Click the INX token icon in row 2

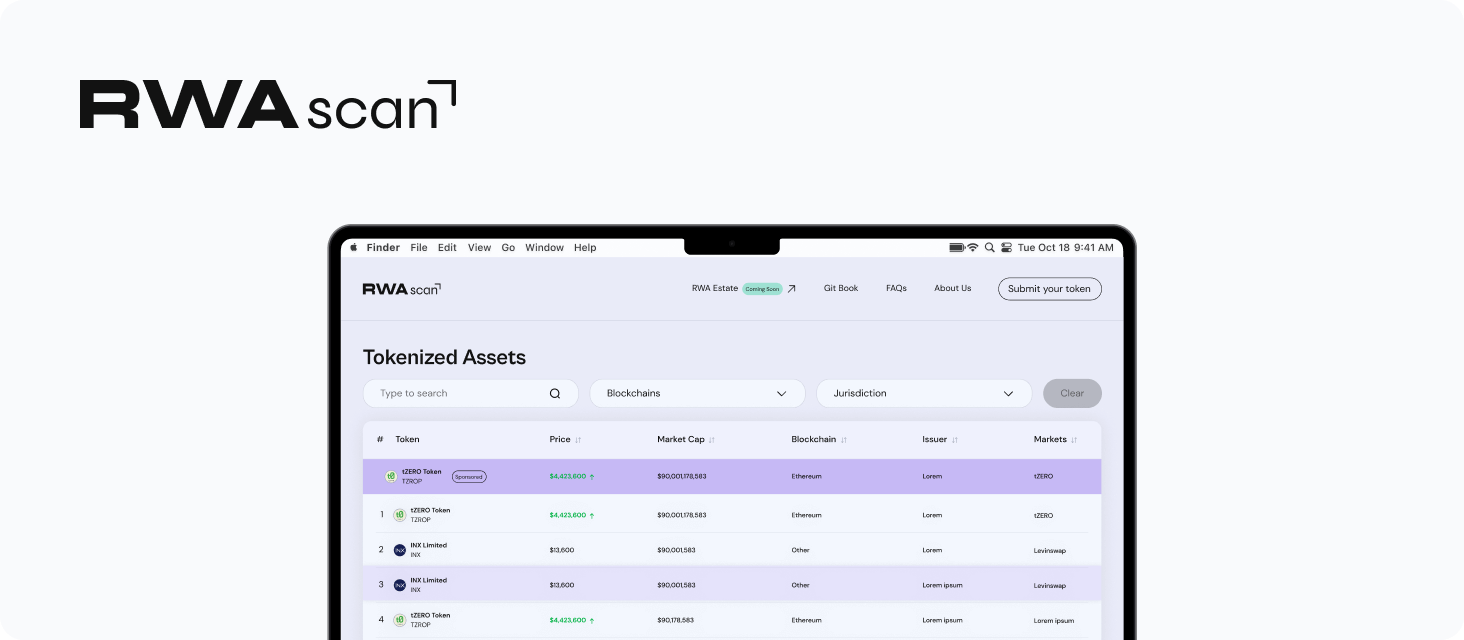click(400, 550)
